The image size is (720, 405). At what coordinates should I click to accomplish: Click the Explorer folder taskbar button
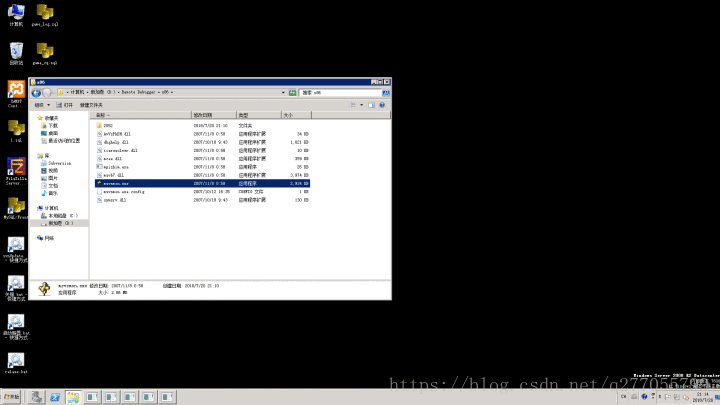tap(73, 397)
